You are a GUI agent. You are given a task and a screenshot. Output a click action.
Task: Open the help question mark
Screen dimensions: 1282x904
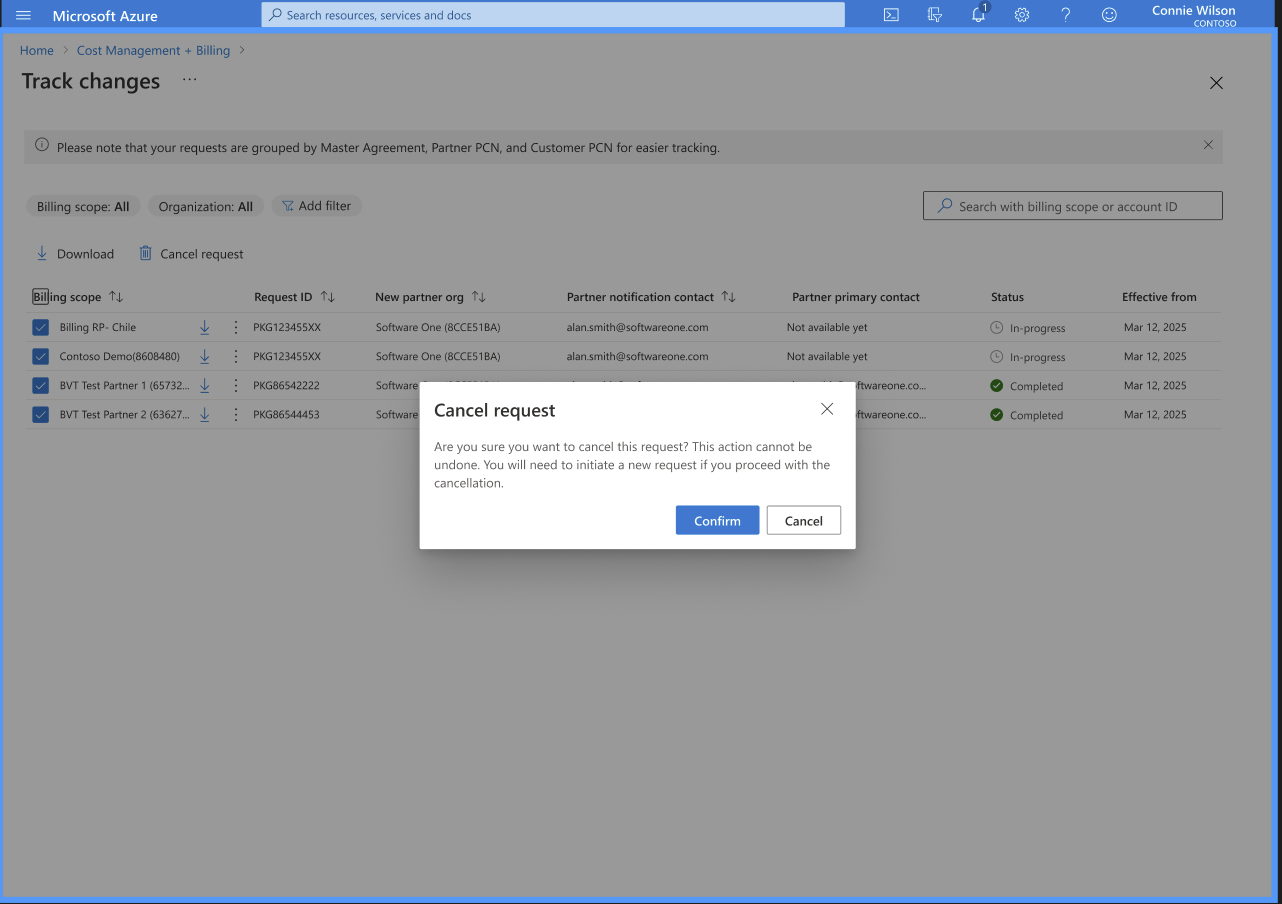tap(1066, 15)
